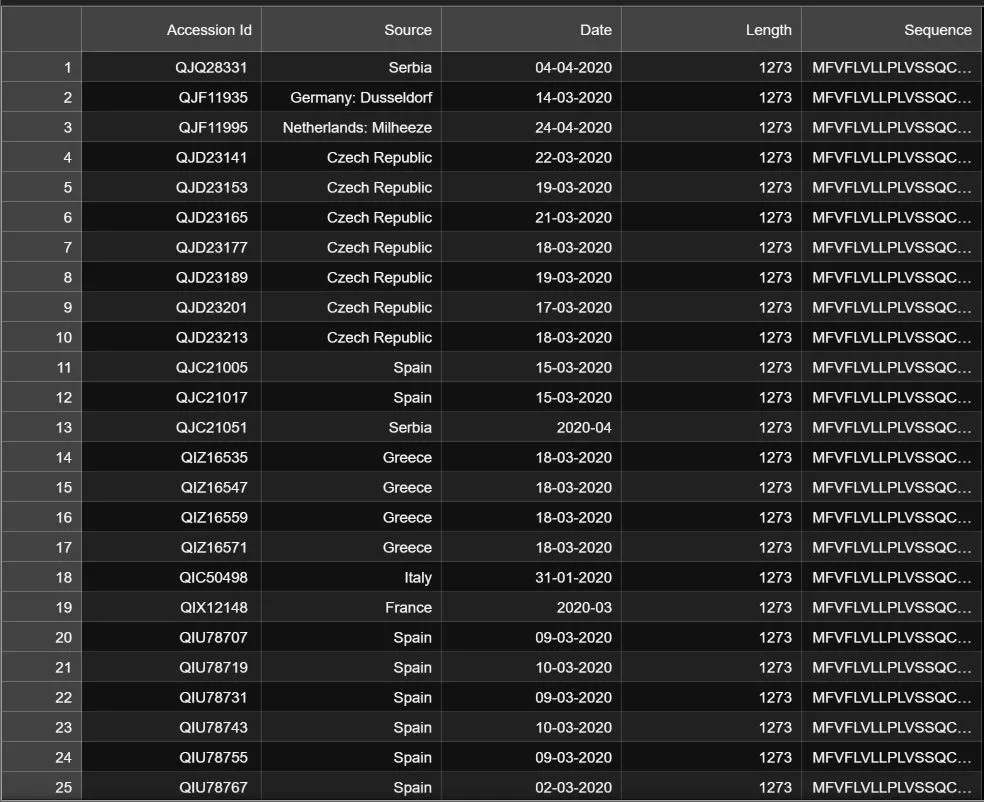Select the 02-03-2020 date cell
The image size is (984, 802).
532,787
